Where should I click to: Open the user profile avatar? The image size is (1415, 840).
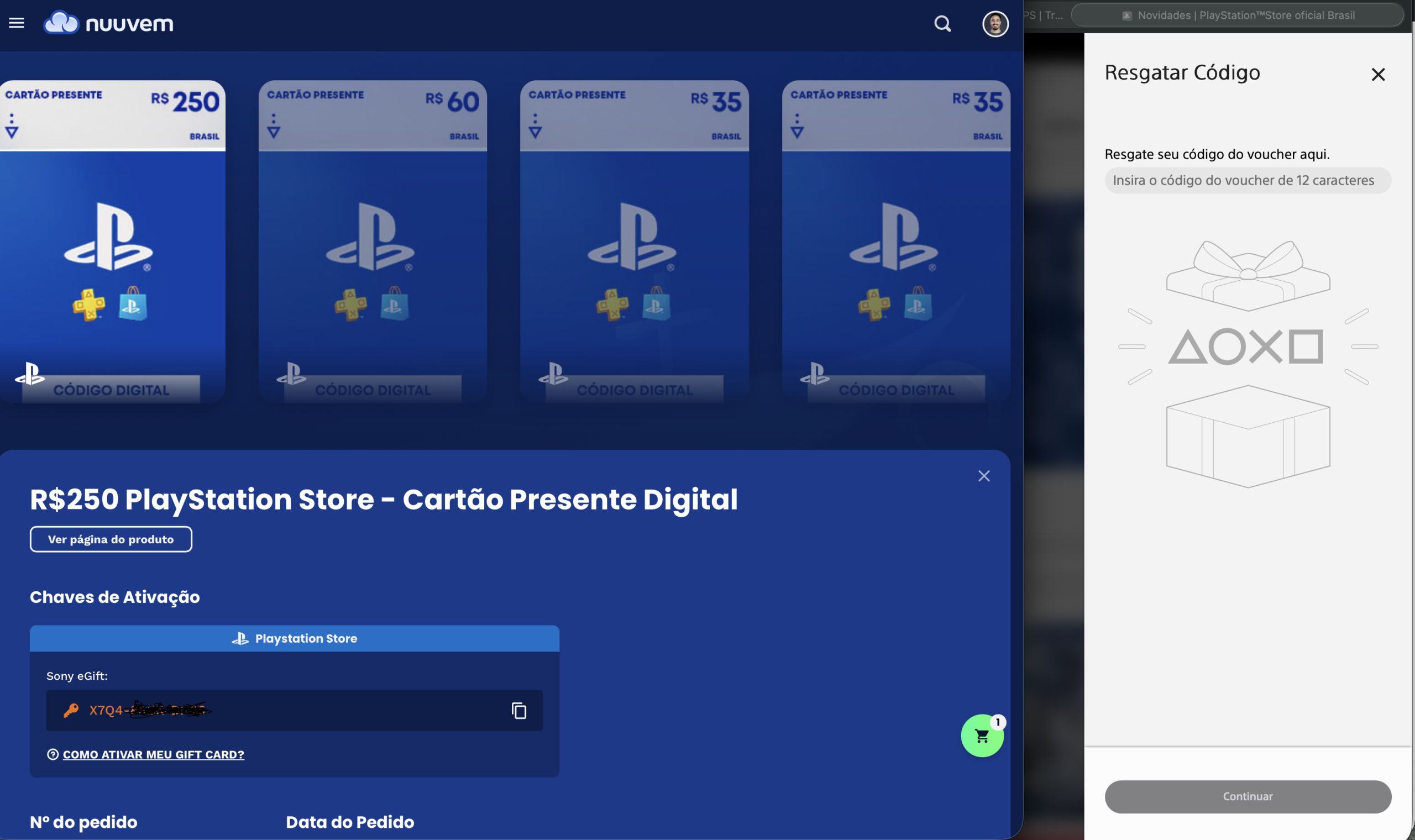(x=995, y=24)
